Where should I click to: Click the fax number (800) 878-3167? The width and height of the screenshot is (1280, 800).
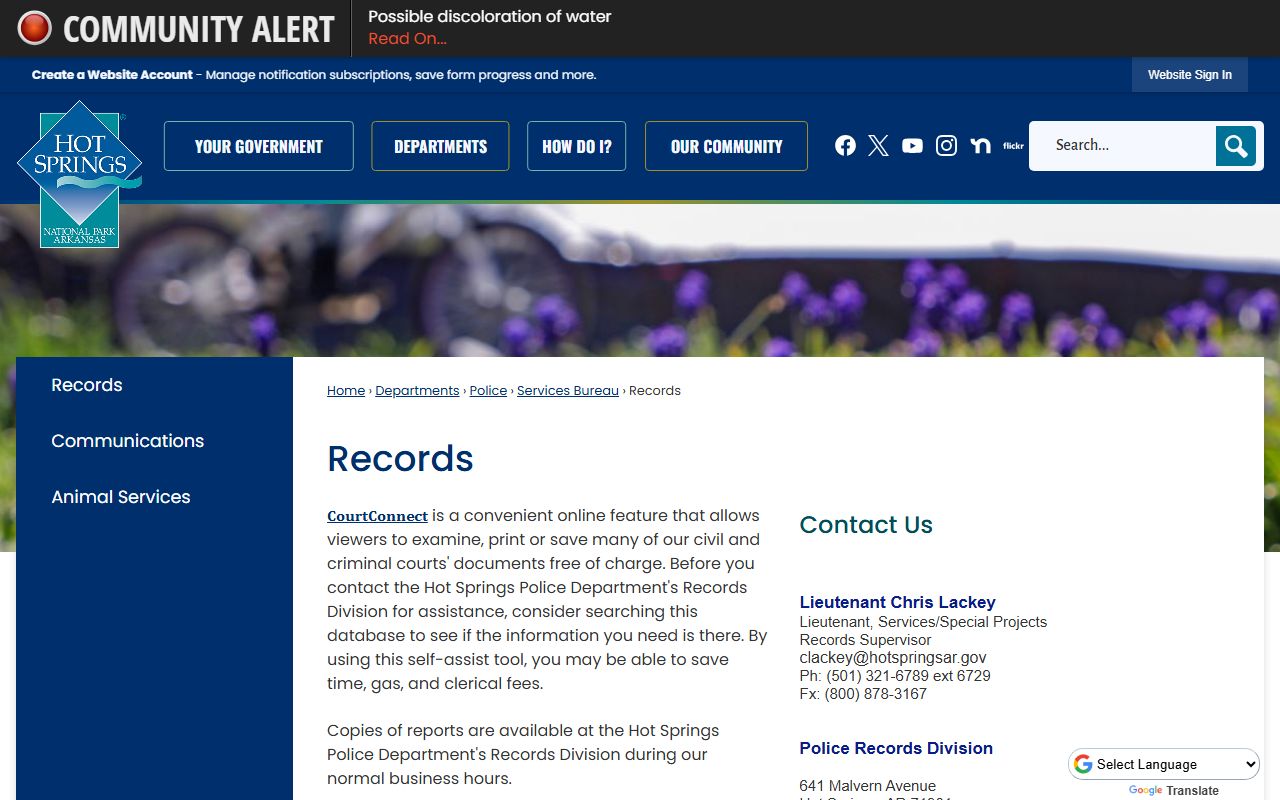coord(876,694)
